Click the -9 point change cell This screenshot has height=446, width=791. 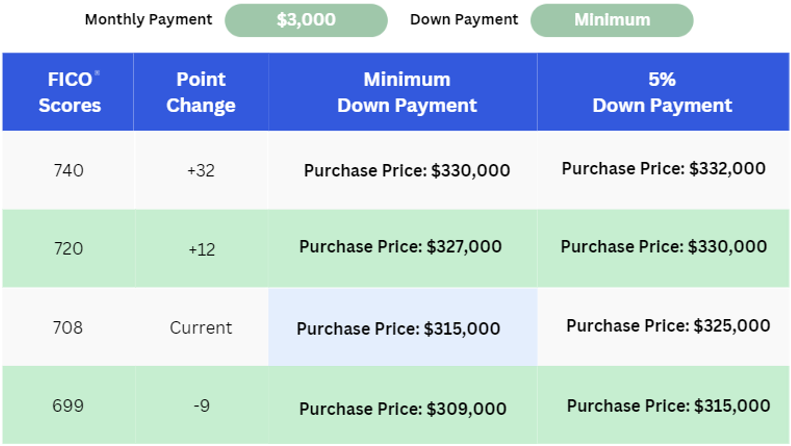click(x=201, y=406)
